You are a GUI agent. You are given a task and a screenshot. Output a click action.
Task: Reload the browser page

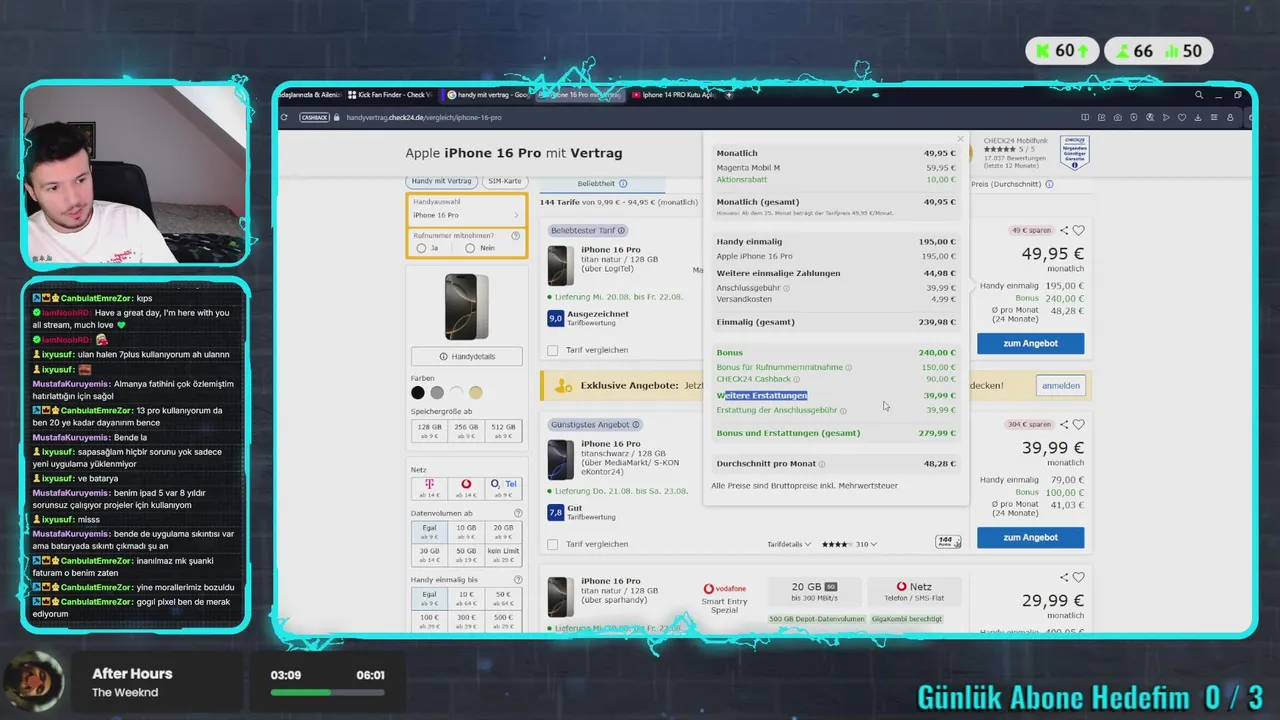pyautogui.click(x=285, y=117)
